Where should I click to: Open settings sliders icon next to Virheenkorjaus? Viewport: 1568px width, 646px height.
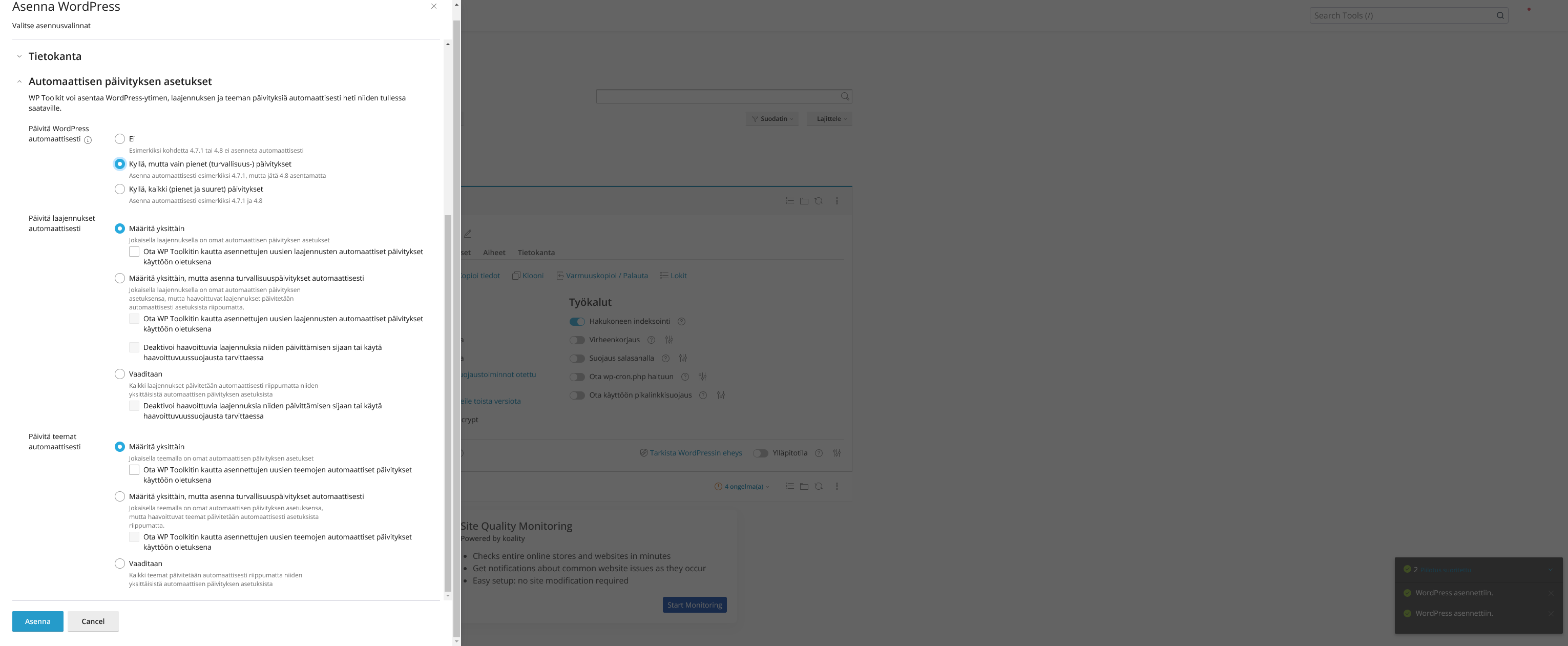coord(669,340)
